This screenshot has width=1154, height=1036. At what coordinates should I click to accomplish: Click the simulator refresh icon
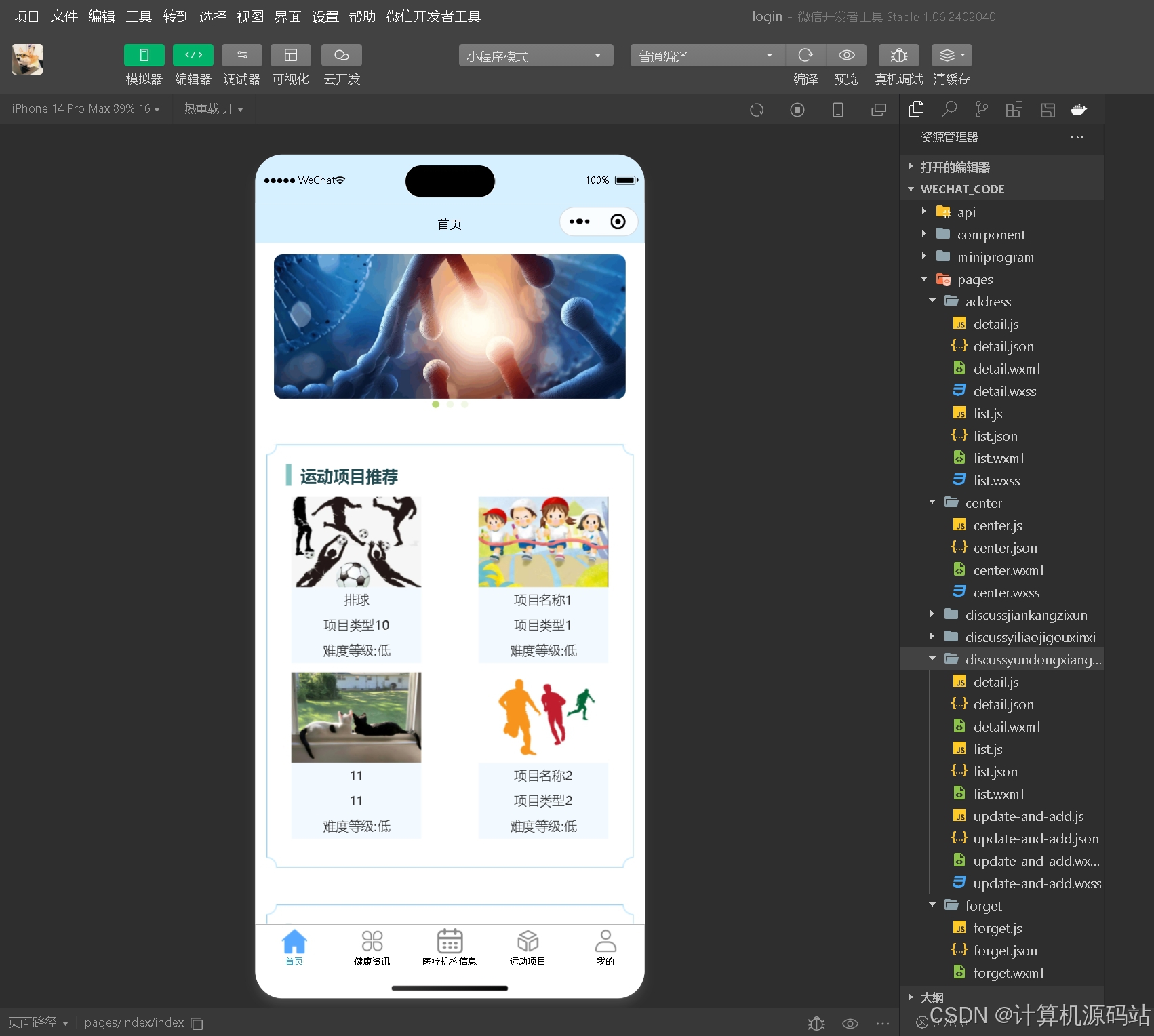(757, 110)
